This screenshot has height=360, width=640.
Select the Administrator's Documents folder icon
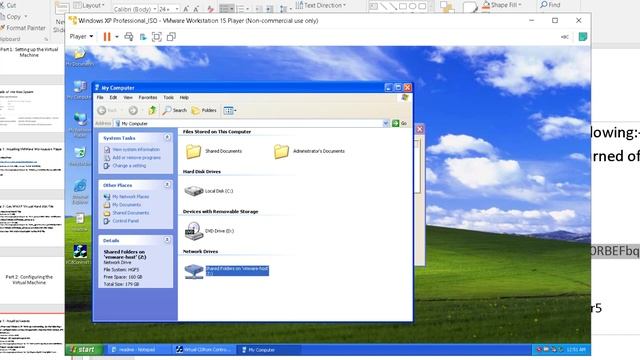[281, 151]
